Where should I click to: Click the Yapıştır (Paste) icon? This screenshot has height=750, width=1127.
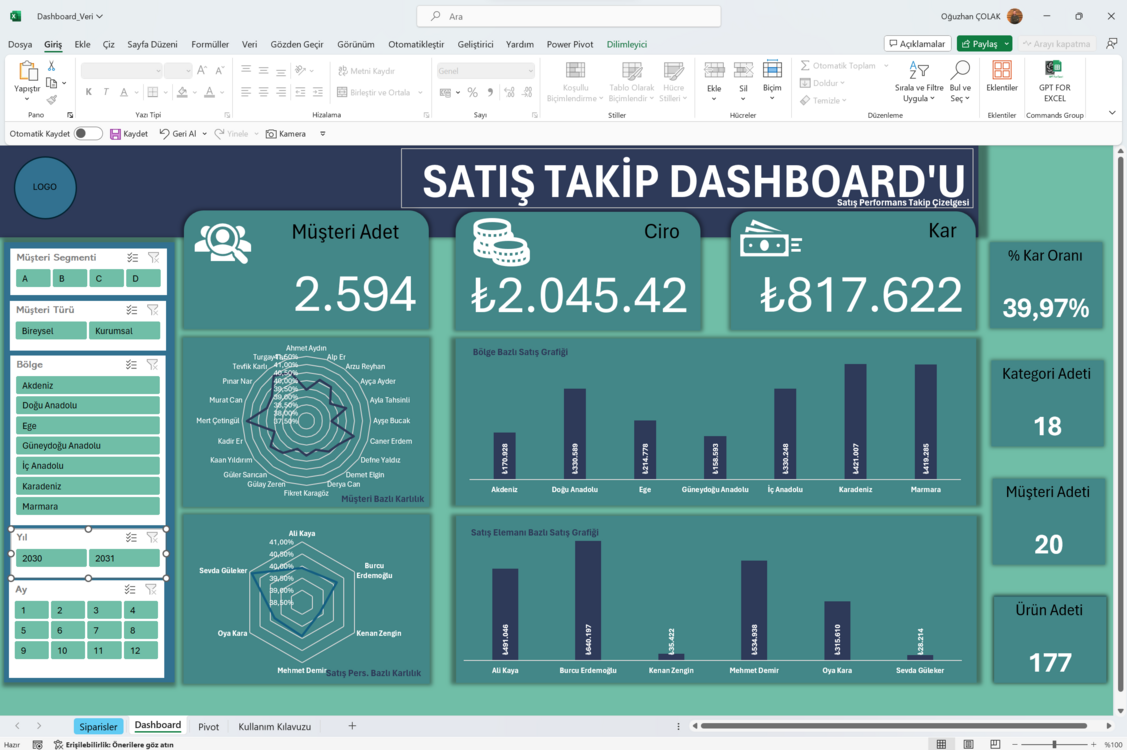coord(27,72)
